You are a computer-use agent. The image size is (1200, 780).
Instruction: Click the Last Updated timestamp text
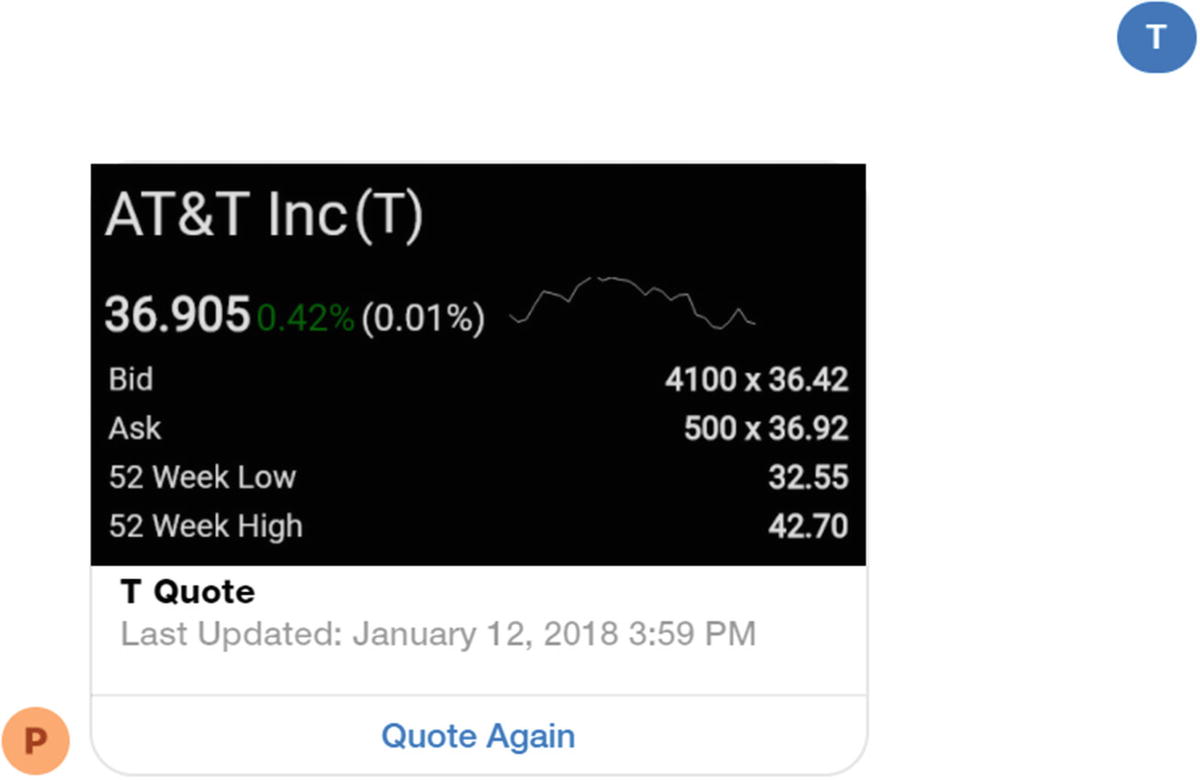click(x=438, y=634)
